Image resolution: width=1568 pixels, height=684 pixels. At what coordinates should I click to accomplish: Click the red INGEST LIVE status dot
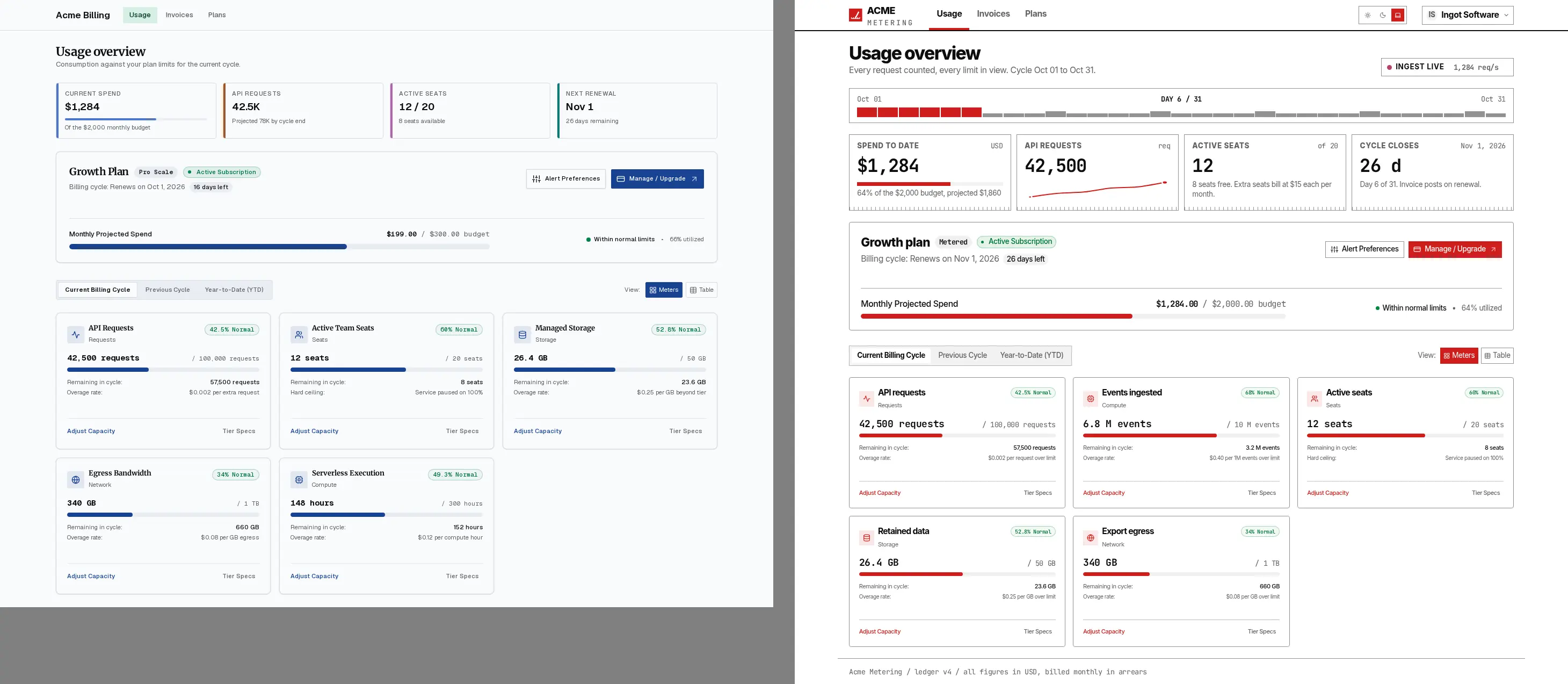(x=1389, y=67)
